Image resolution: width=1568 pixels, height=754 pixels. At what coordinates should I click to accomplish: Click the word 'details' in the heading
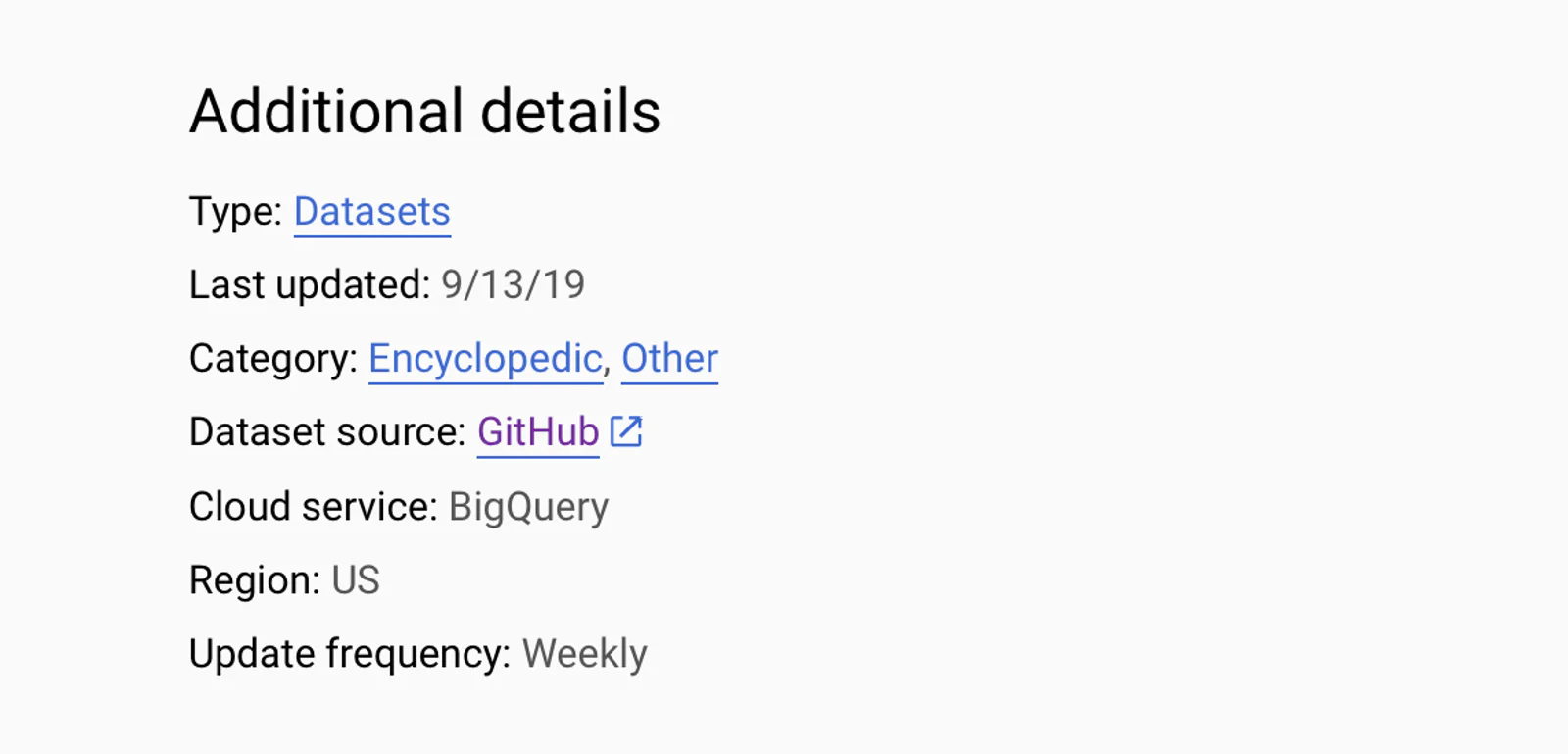(570, 111)
